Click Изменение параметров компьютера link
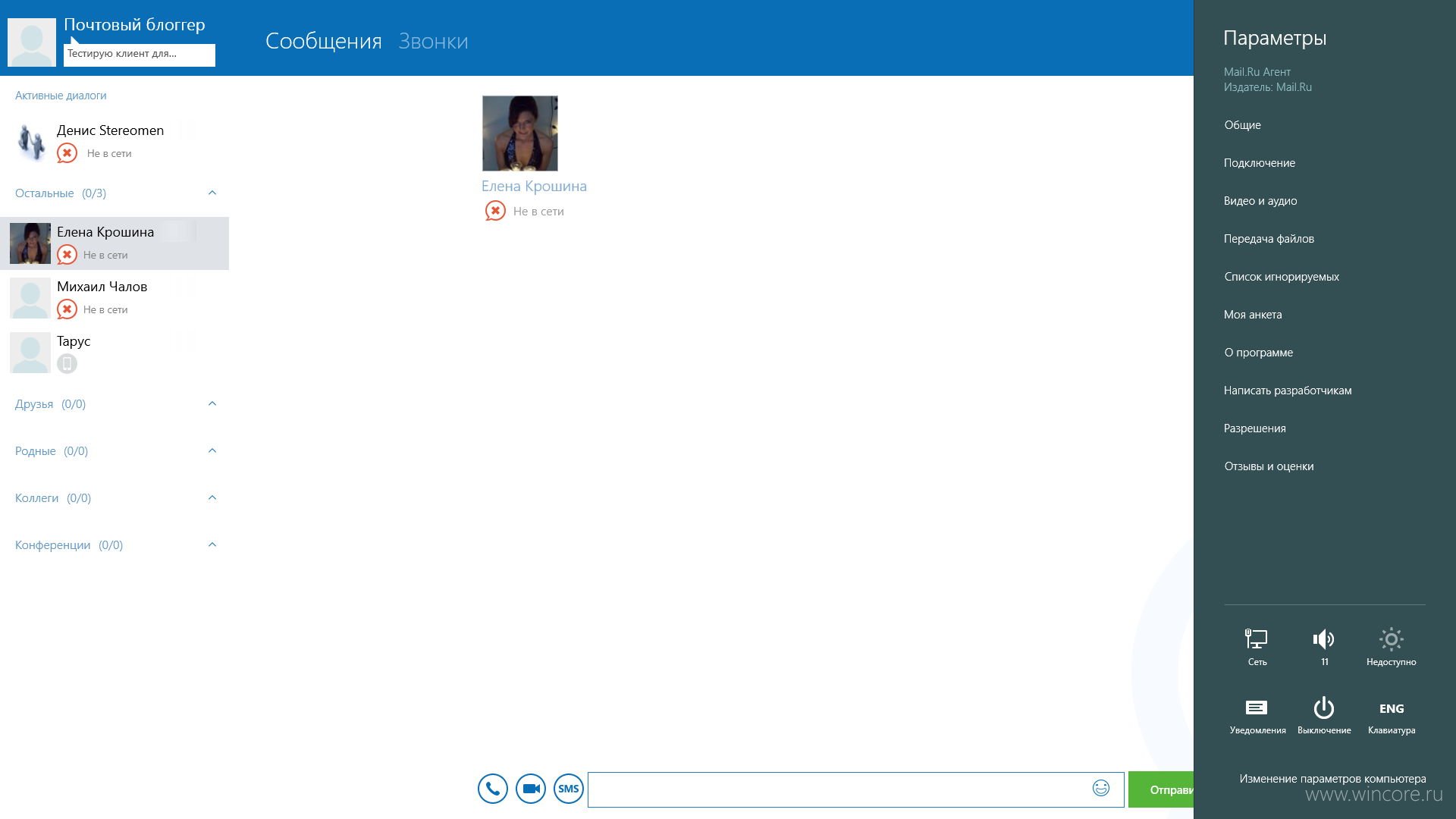The width and height of the screenshot is (1456, 819). point(1332,779)
